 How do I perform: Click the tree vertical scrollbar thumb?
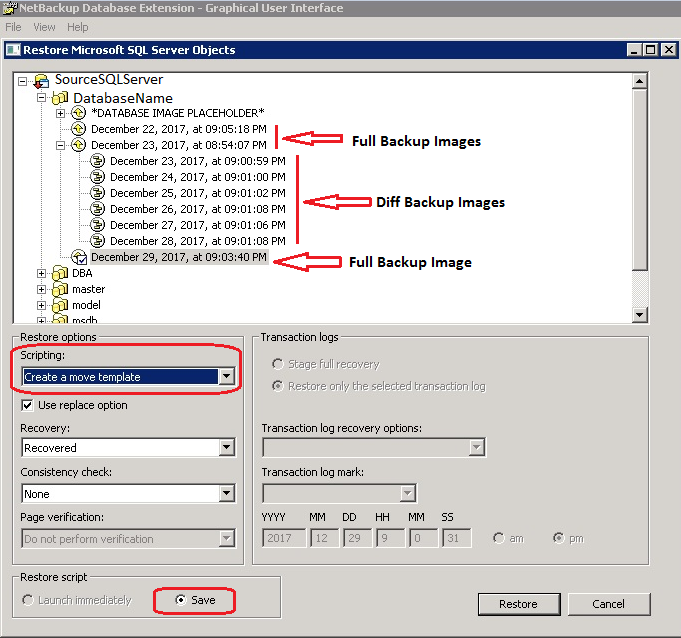640,179
